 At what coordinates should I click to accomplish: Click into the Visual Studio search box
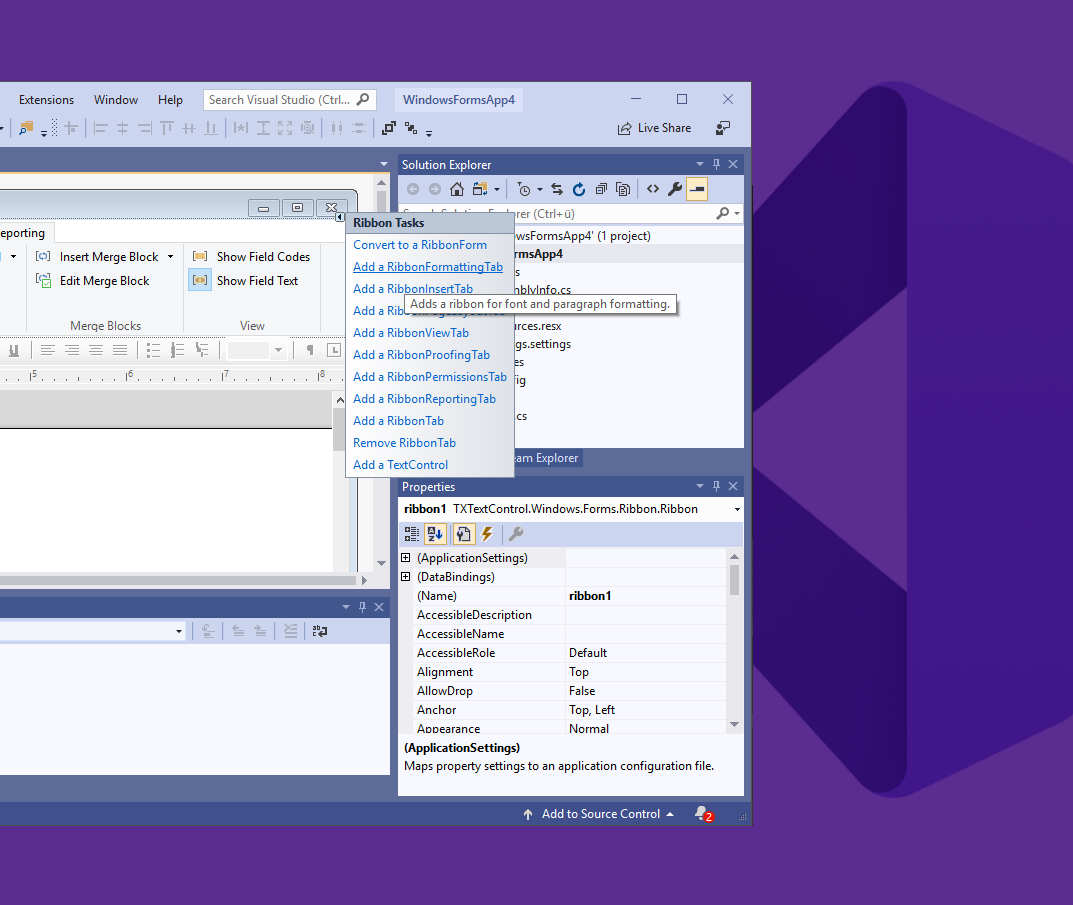click(285, 99)
